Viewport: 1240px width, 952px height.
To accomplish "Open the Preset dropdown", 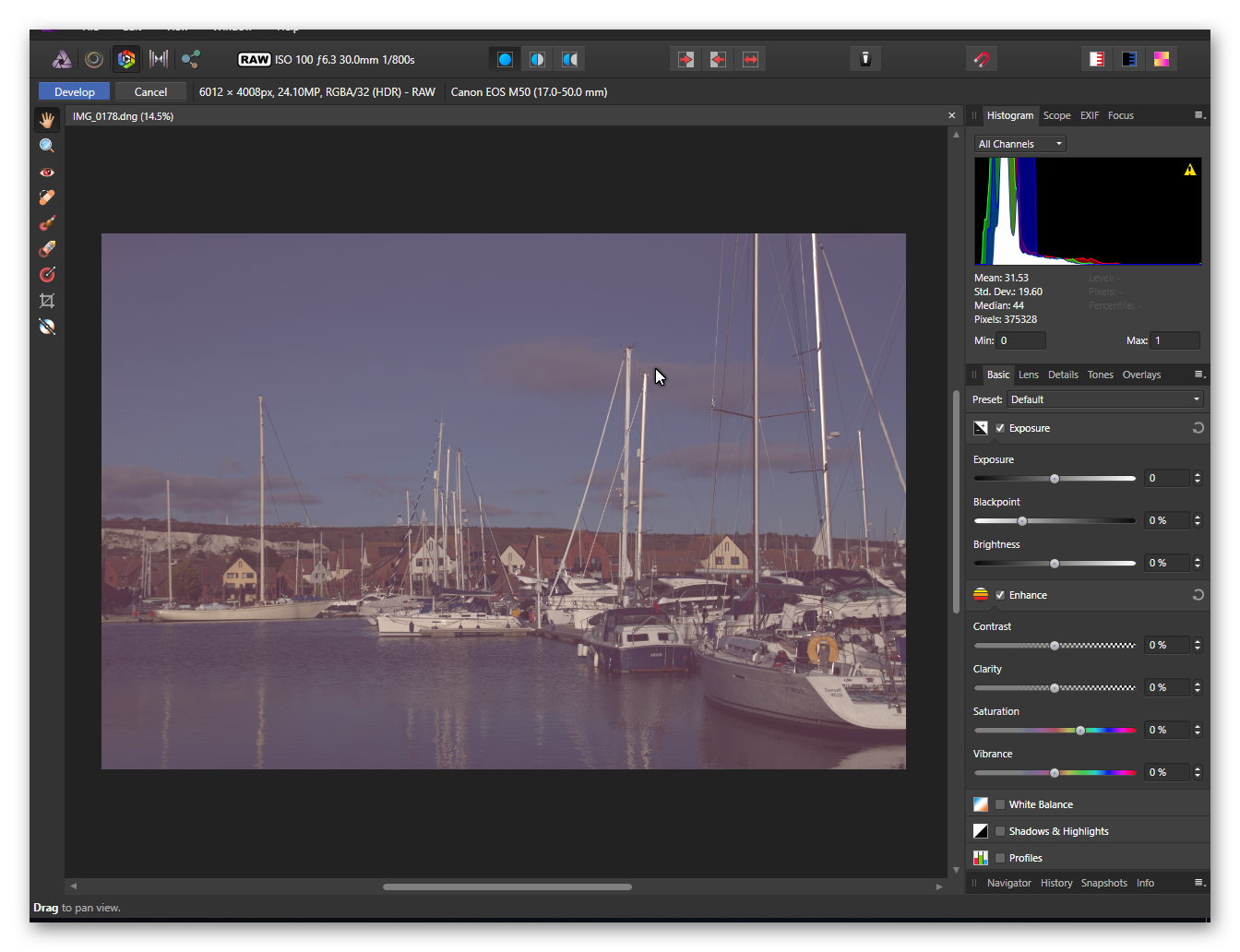I will click(1104, 399).
